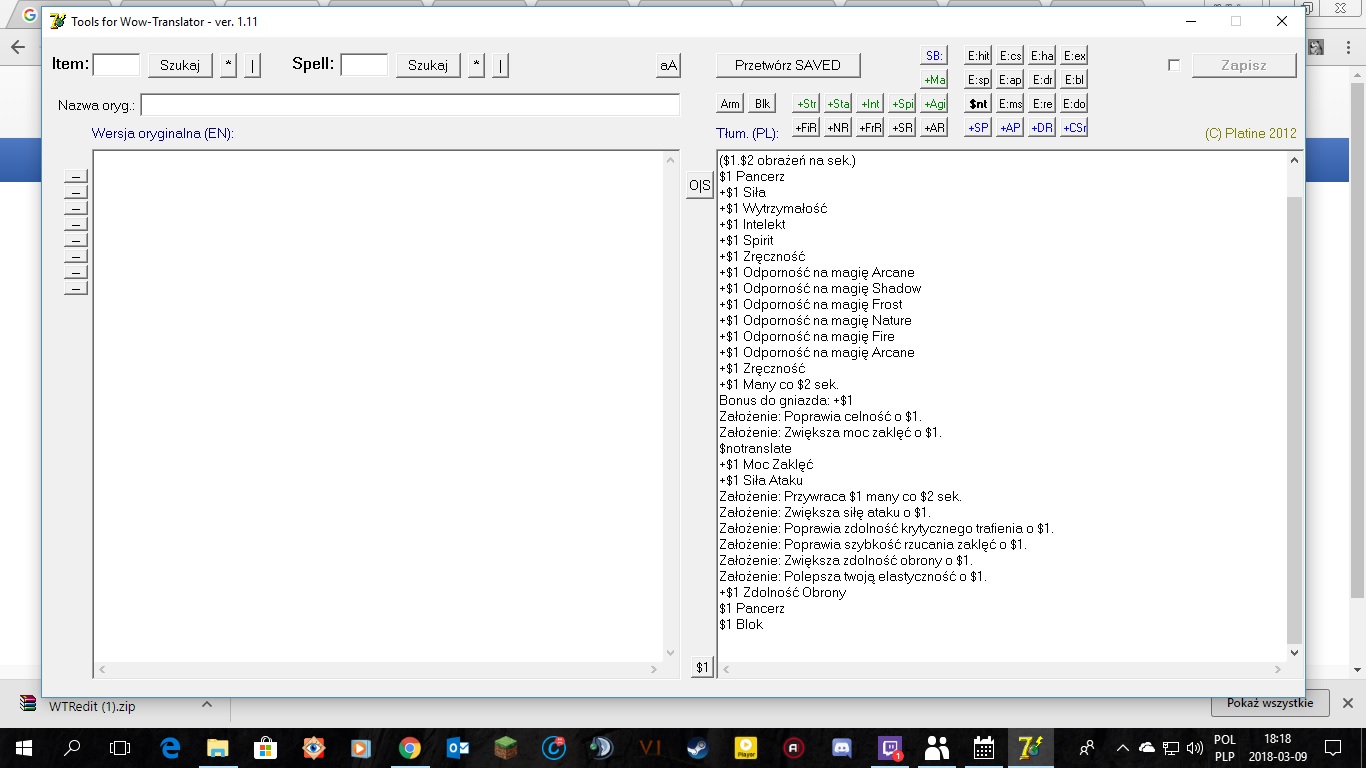Expand the WTRedit download options chevron
This screenshot has width=1366, height=768.
tap(207, 705)
